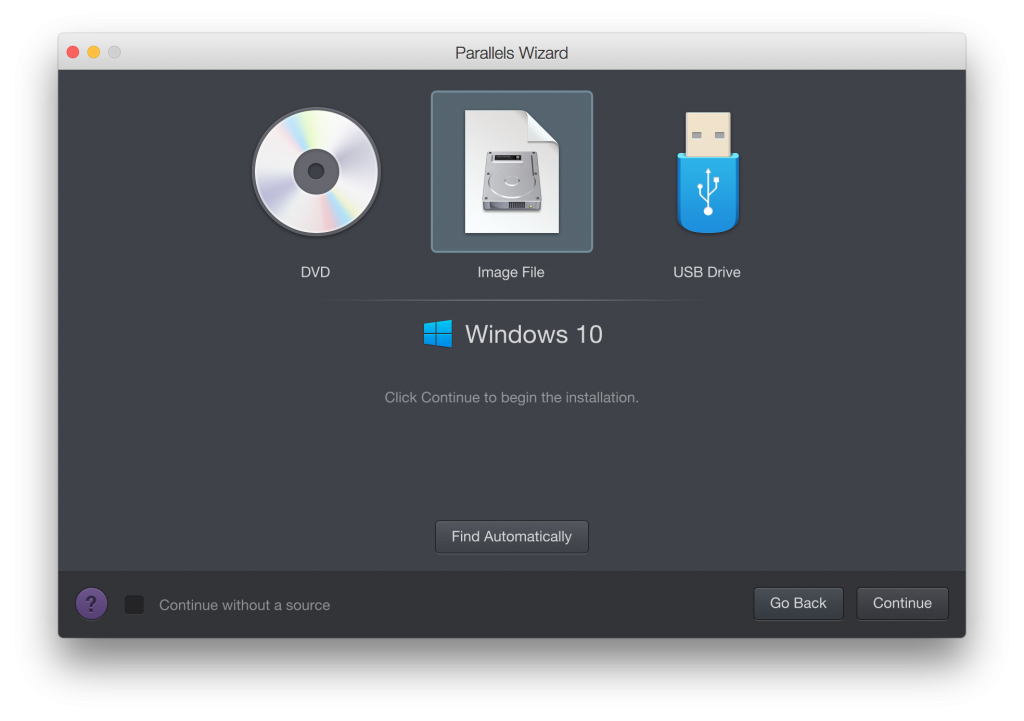1024x721 pixels.
Task: Click the DVD label text
Action: (316, 271)
